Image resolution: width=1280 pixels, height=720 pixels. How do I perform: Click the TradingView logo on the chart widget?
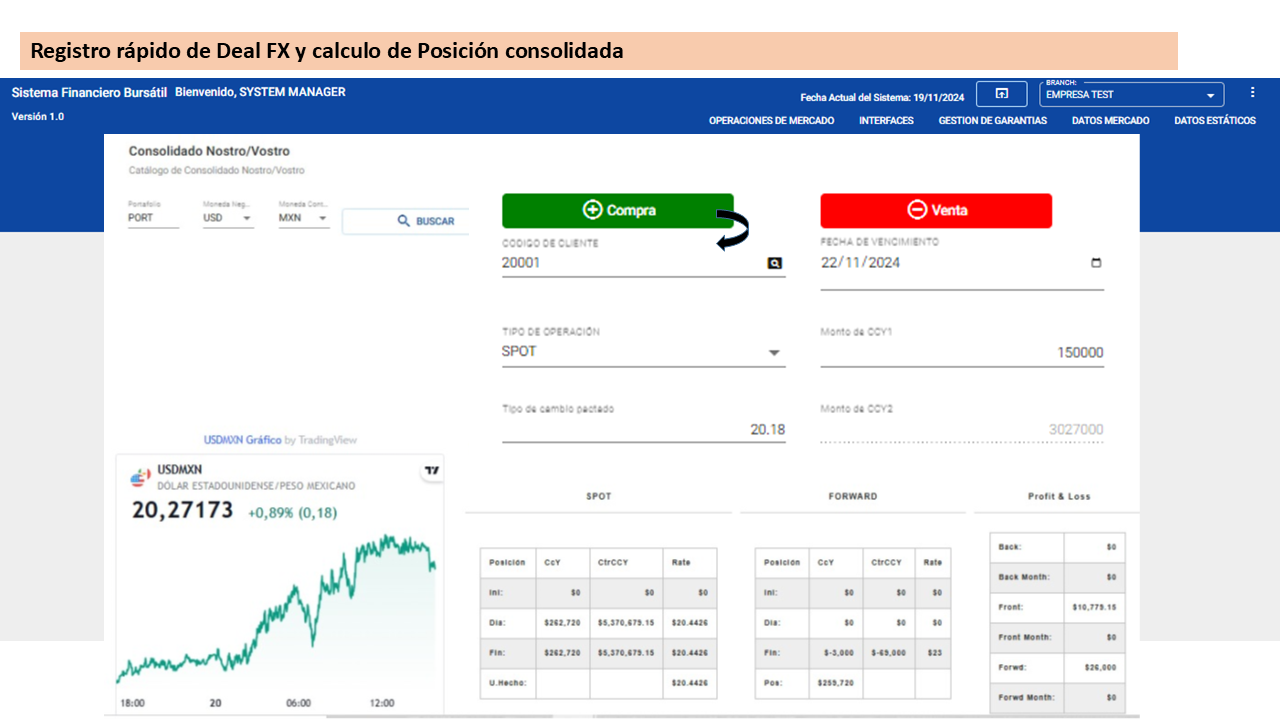430,470
